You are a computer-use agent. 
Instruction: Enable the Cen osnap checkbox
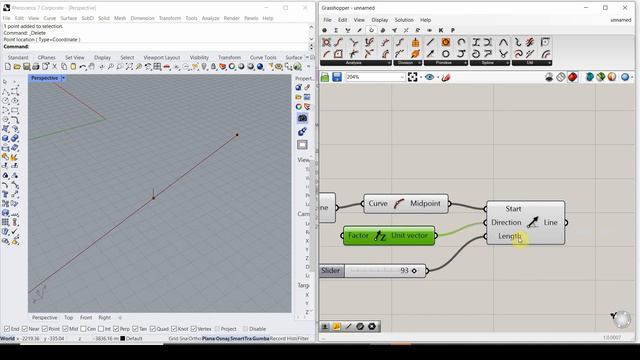[x=83, y=329]
